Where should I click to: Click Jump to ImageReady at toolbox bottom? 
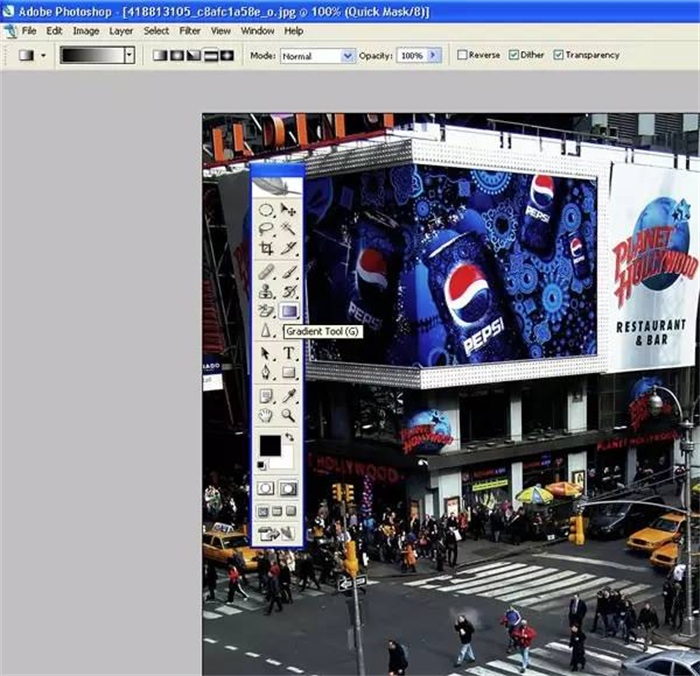[x=275, y=533]
